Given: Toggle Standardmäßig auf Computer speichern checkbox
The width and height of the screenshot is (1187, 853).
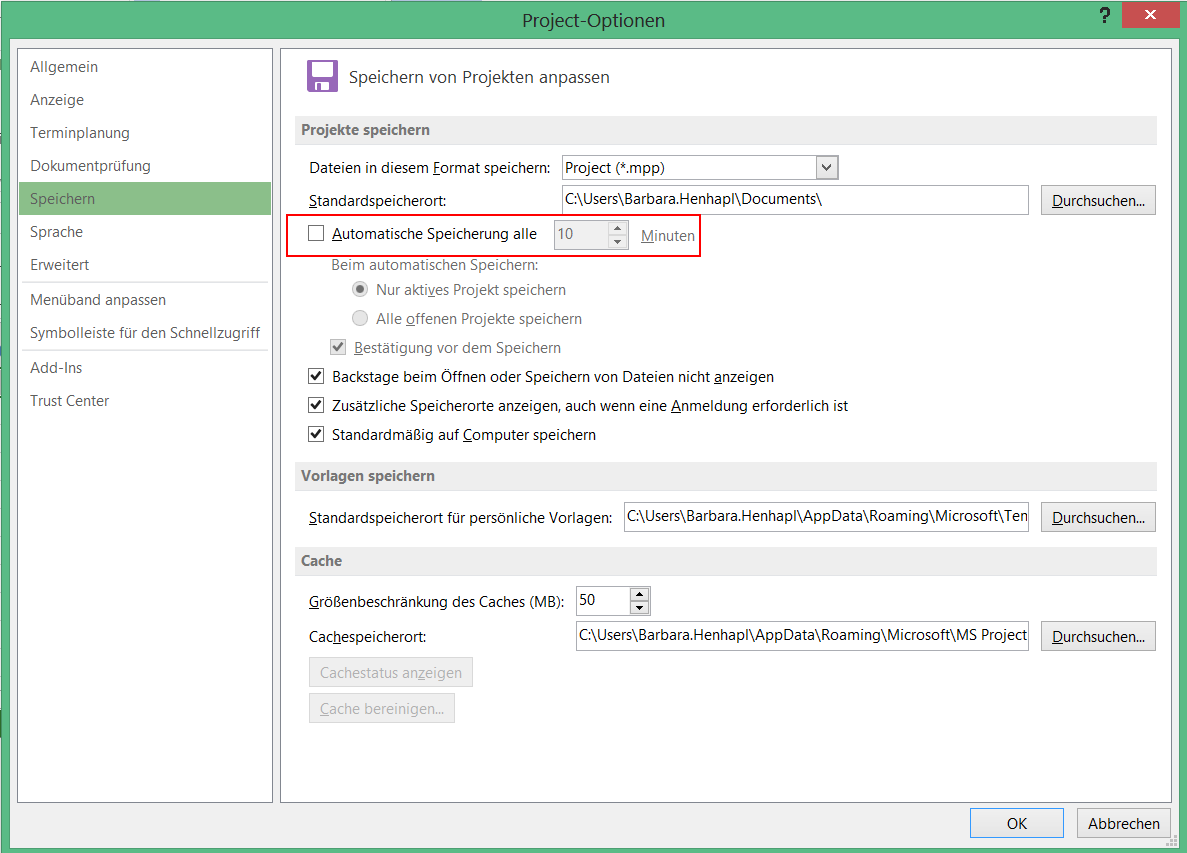Looking at the screenshot, I should (316, 435).
